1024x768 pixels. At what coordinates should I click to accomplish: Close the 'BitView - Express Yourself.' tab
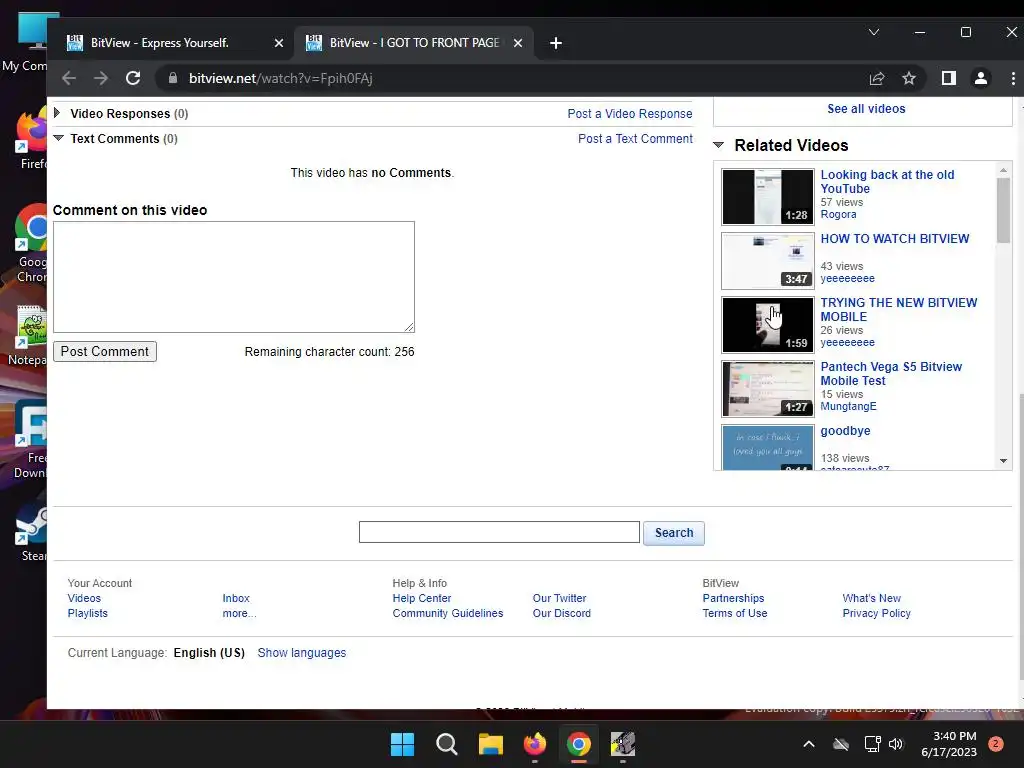(279, 43)
